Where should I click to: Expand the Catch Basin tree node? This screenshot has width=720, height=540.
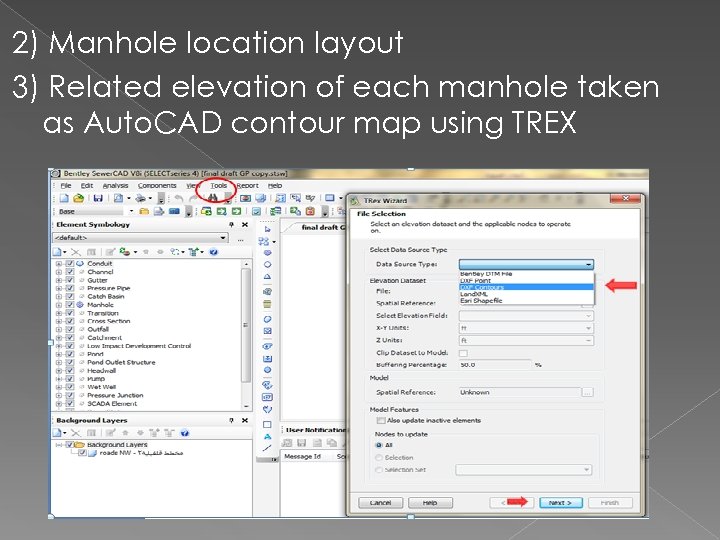click(59, 296)
